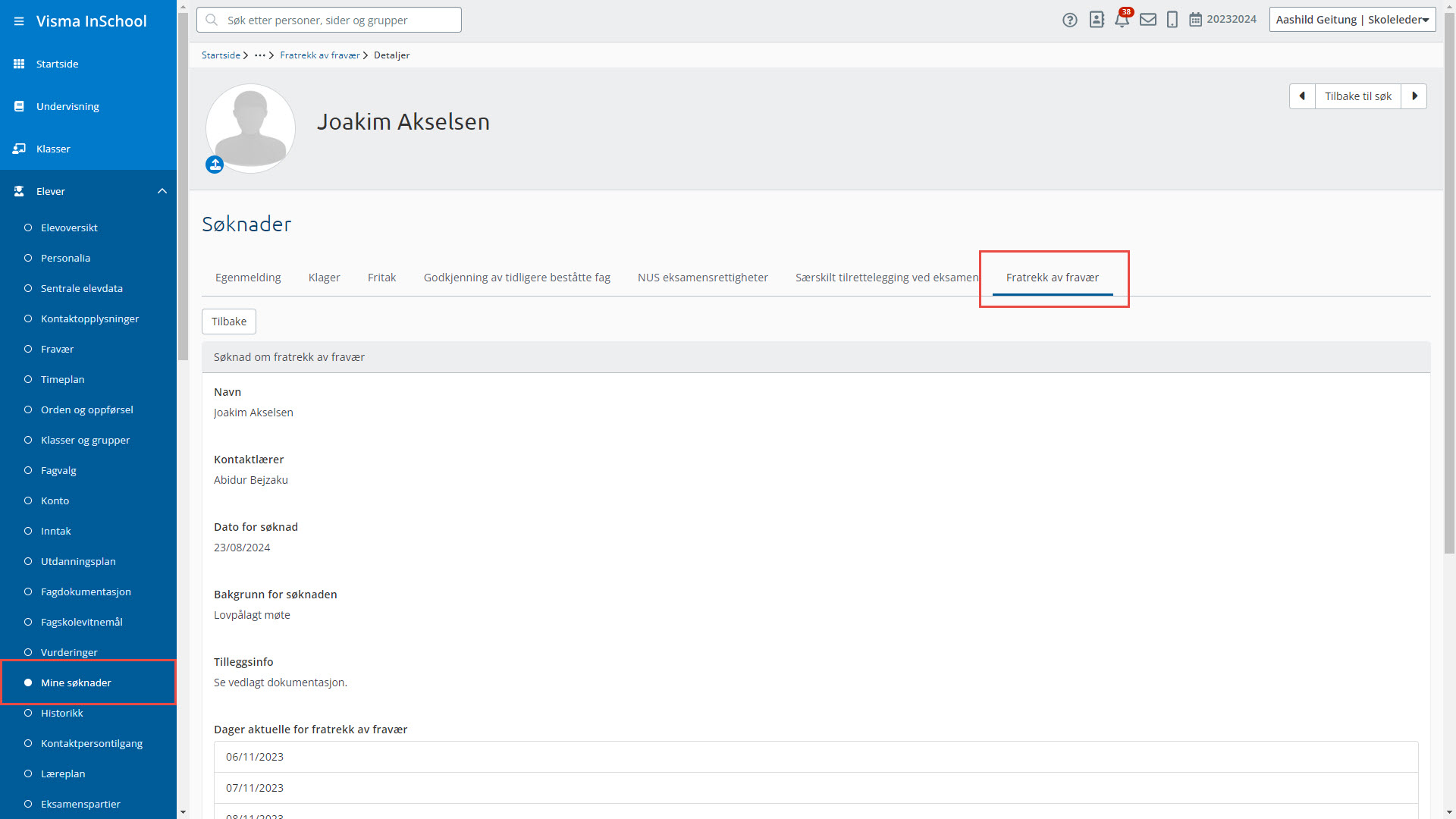Go to next student with right arrow

[1414, 96]
